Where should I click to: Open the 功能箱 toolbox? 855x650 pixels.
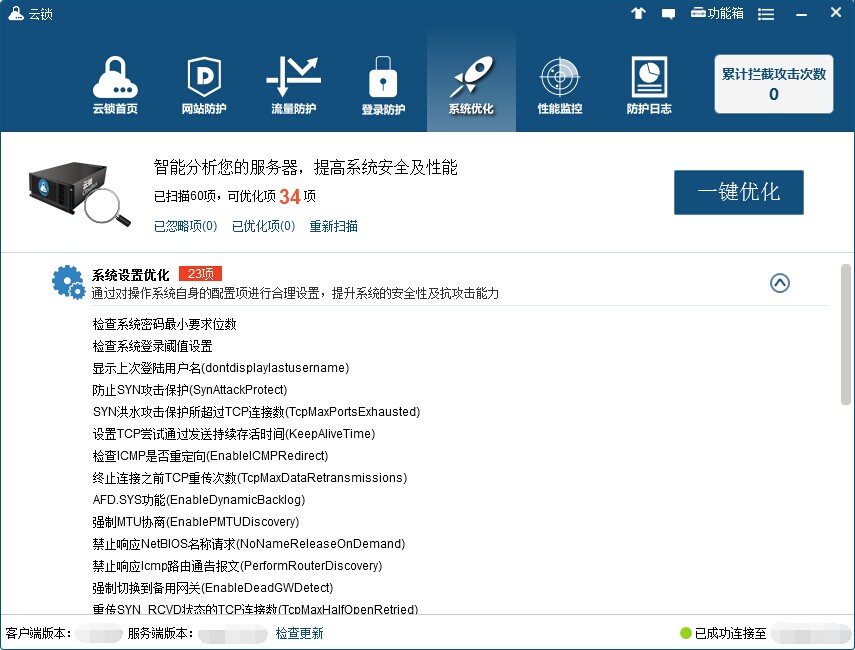click(717, 14)
